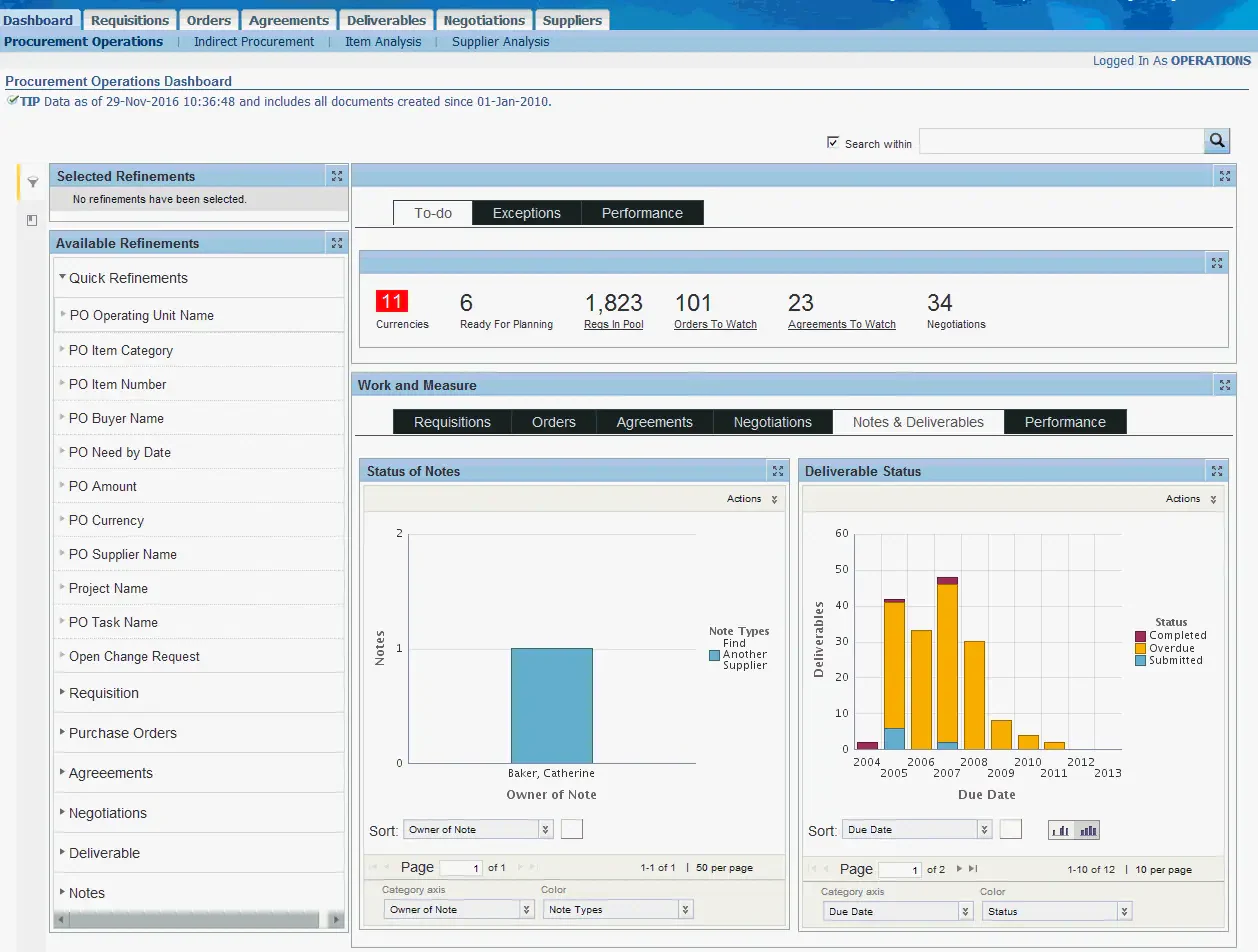
Task: Click the Search within text field
Action: (1061, 141)
